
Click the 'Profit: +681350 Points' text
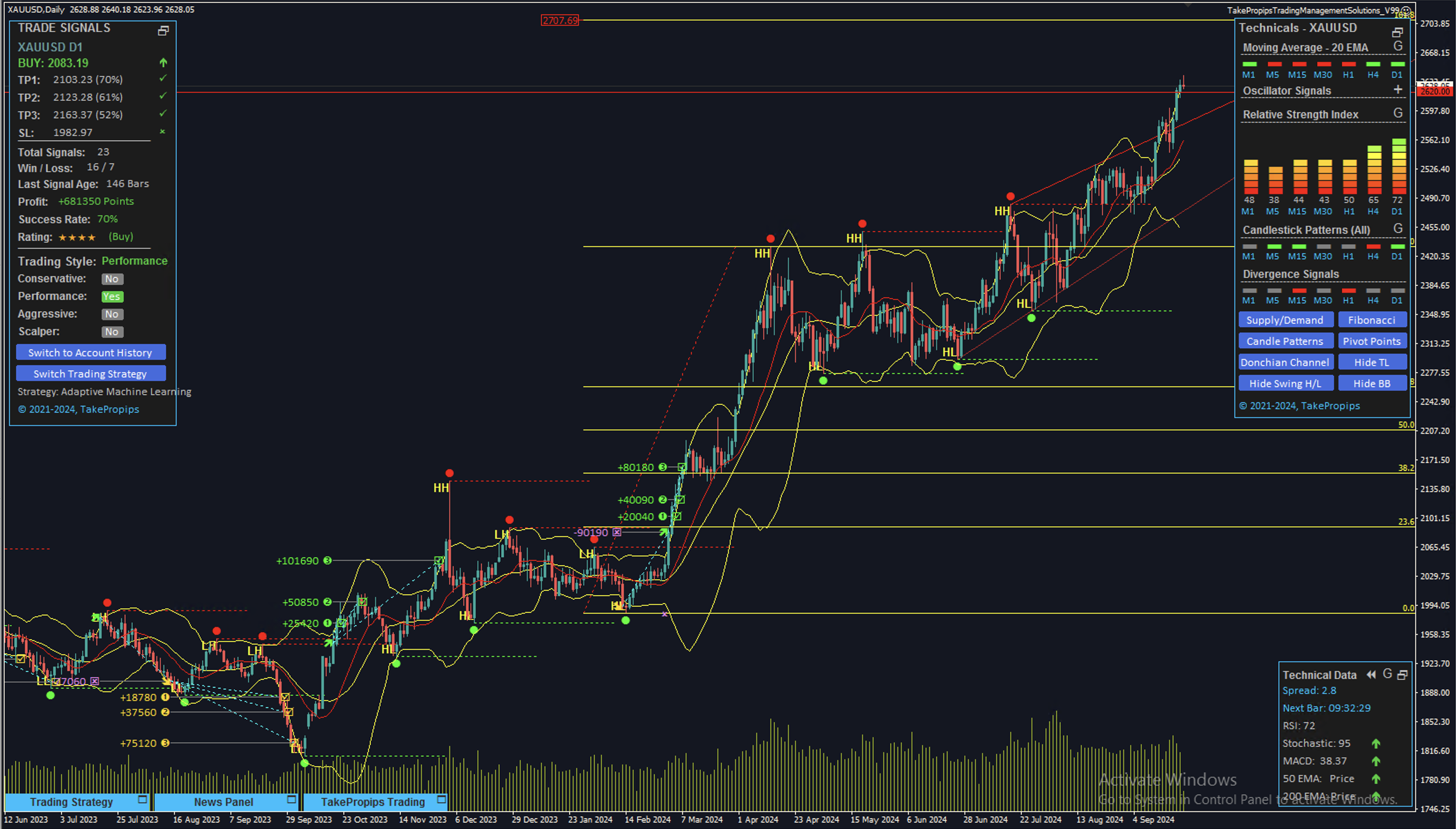coord(76,202)
